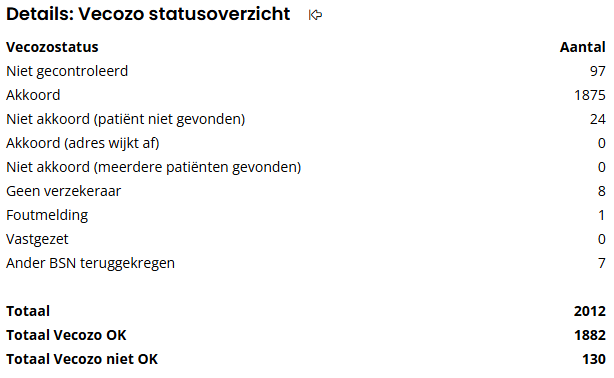Click the Aantal column header
This screenshot has width=614, height=378.
(582, 47)
